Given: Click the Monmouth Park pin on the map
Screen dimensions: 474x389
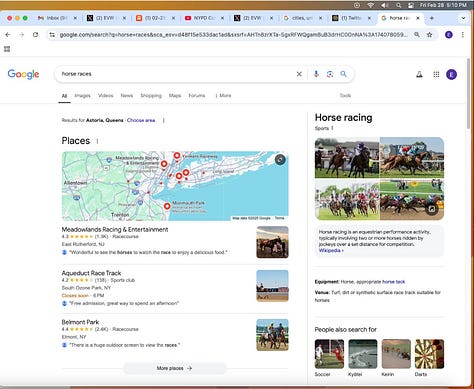Looking at the screenshot, I should click(167, 206).
